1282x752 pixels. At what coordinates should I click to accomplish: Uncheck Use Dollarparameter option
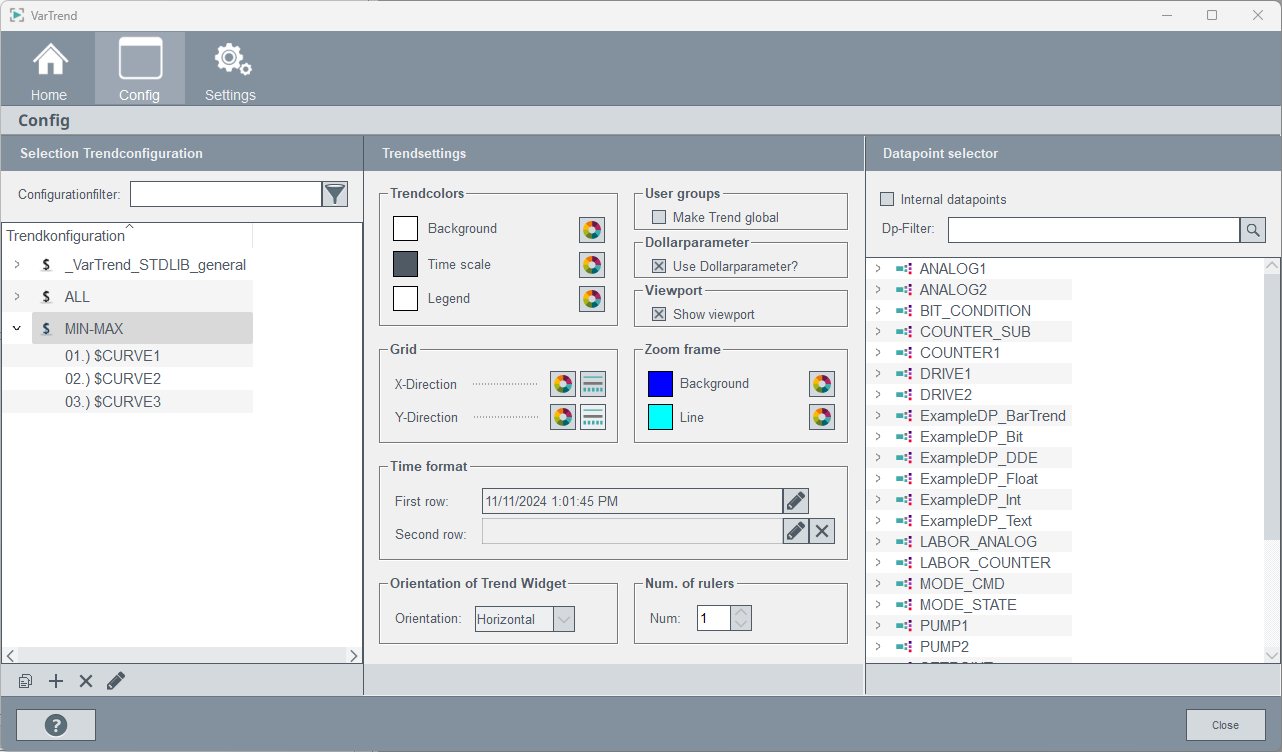click(x=659, y=266)
